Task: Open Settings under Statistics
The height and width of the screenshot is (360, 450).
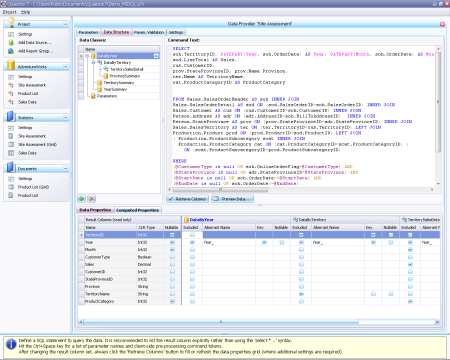Action: [x=25, y=128]
